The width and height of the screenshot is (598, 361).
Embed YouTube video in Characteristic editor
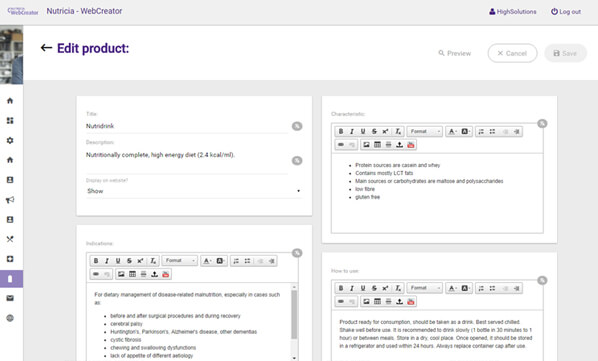pyautogui.click(x=411, y=144)
